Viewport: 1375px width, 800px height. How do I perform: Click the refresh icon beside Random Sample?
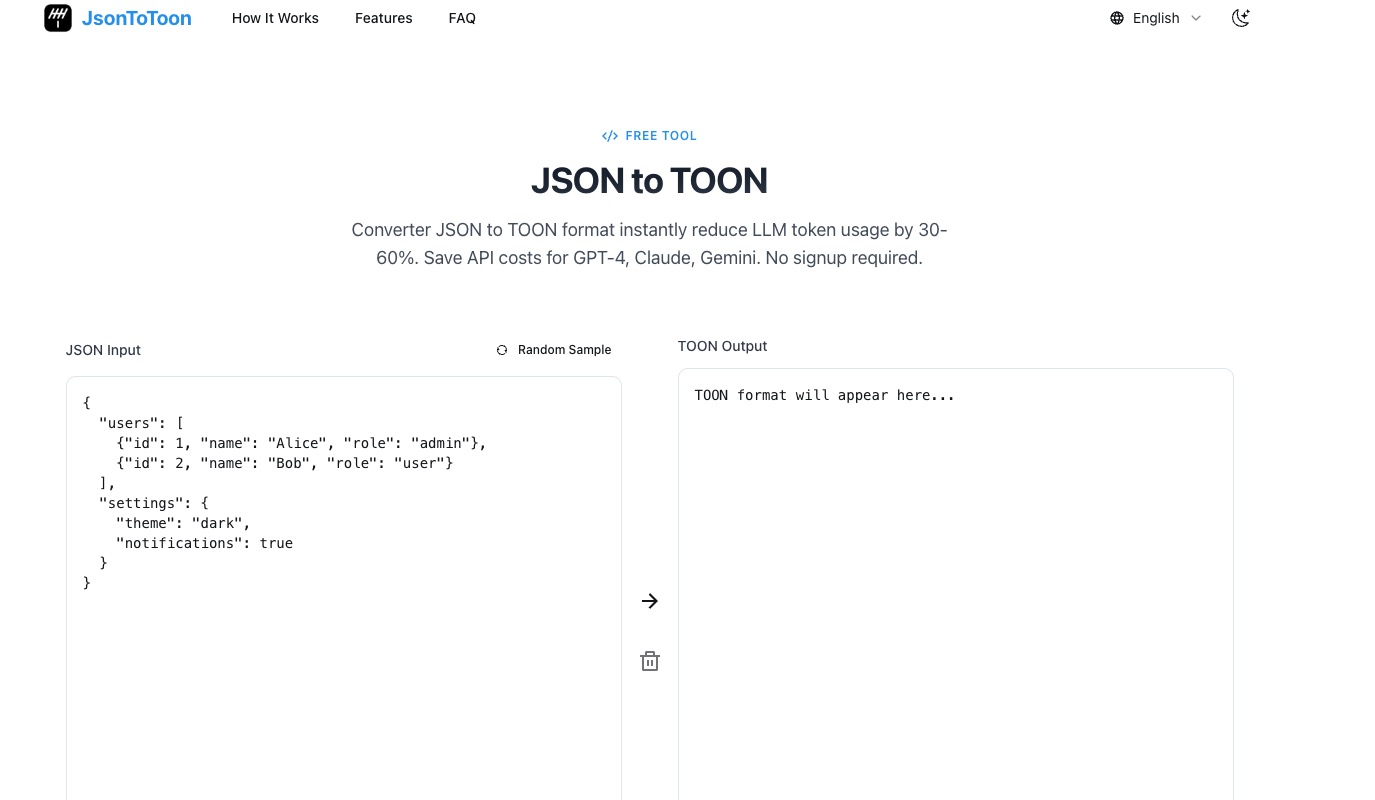[502, 350]
